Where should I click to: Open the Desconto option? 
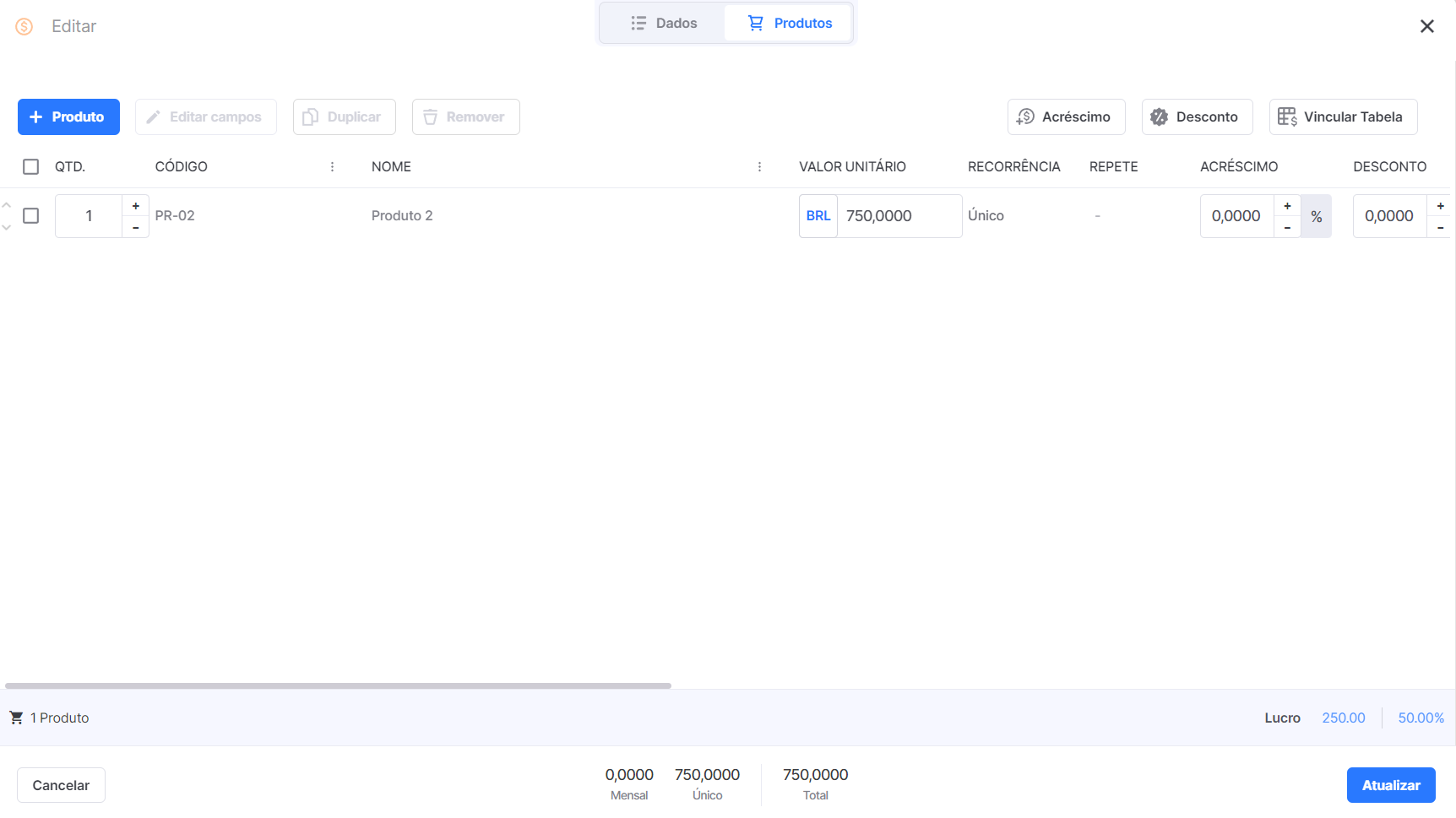[x=1197, y=116]
